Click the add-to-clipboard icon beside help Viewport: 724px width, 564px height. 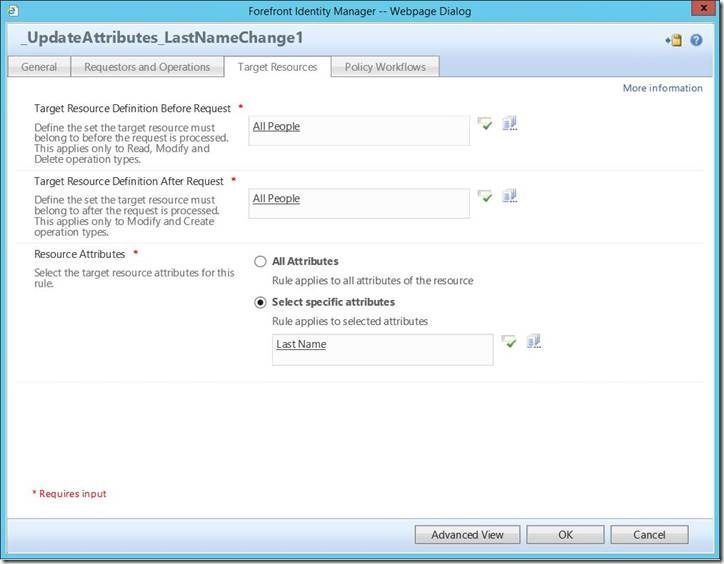click(x=674, y=40)
